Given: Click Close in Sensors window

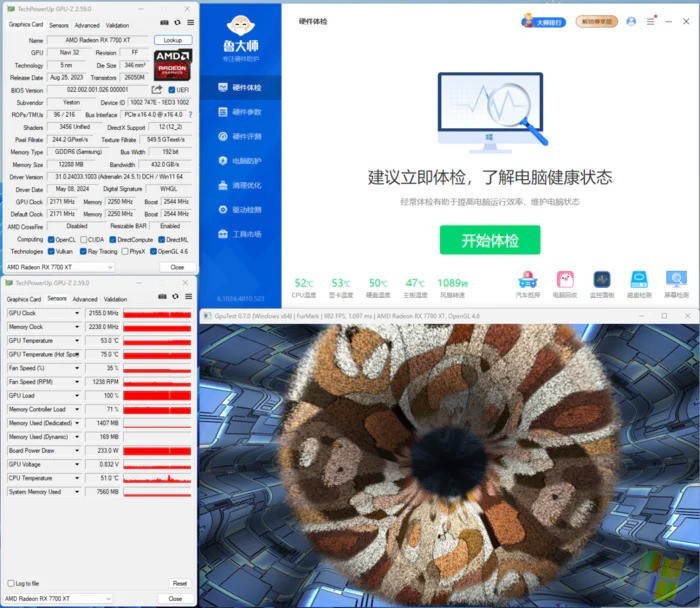Looking at the screenshot, I should [x=175, y=599].
